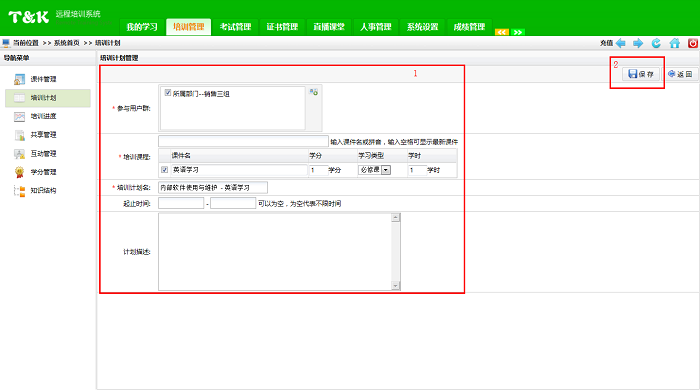Click the blue back arrow icon
The width and height of the screenshot is (700, 391).
(x=621, y=43)
